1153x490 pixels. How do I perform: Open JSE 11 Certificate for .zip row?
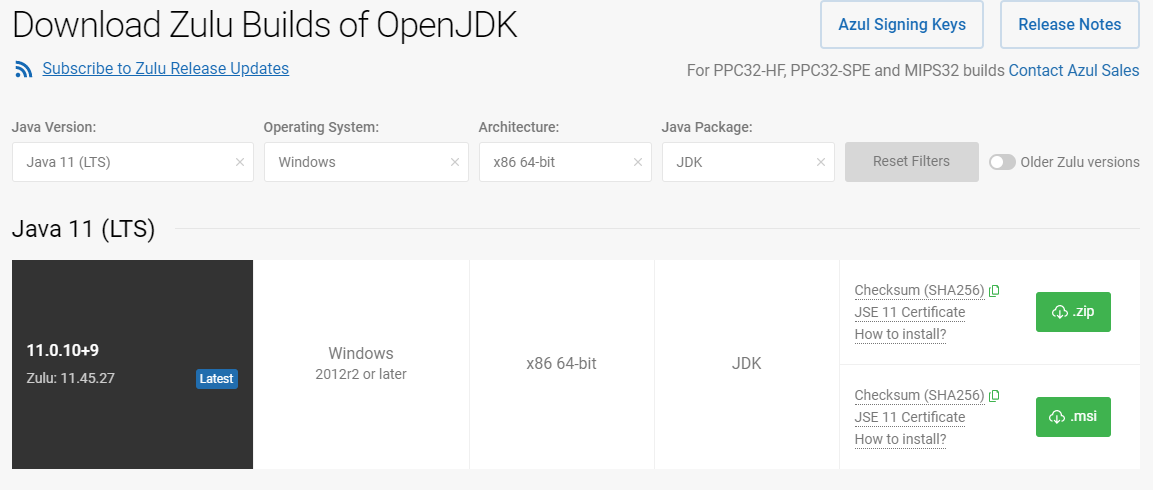click(x=910, y=313)
